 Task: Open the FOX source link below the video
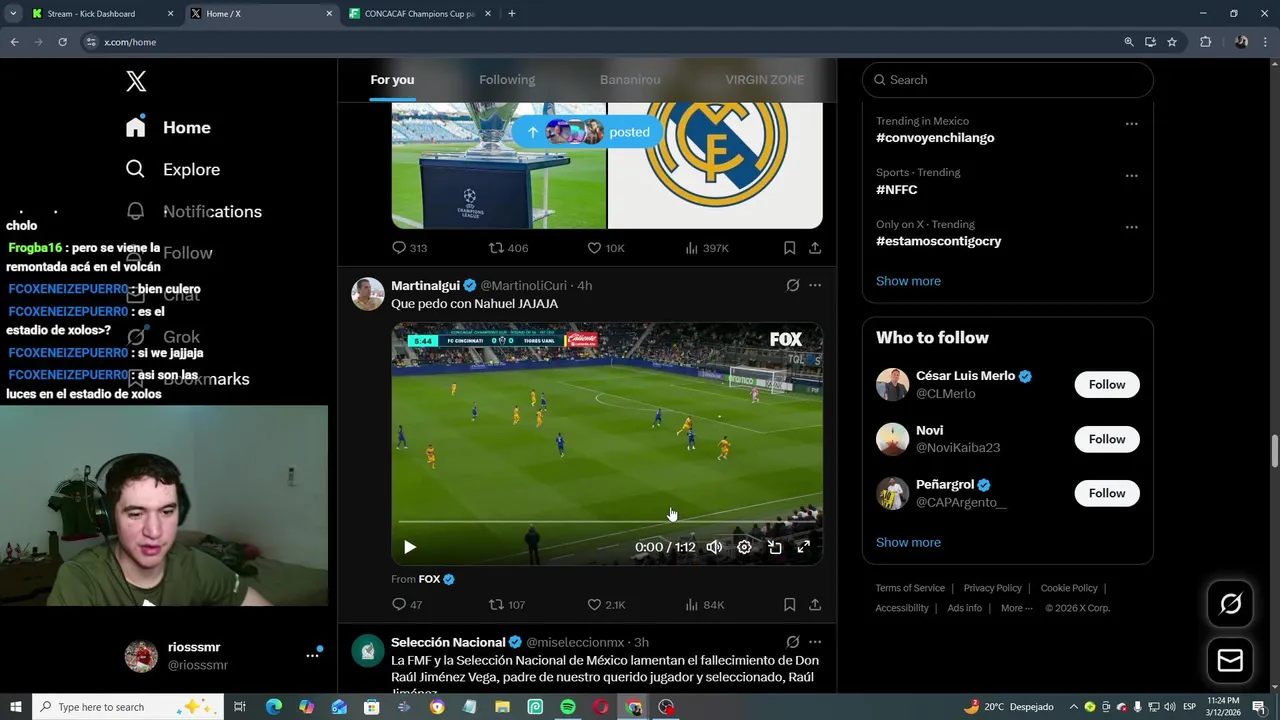click(x=429, y=579)
